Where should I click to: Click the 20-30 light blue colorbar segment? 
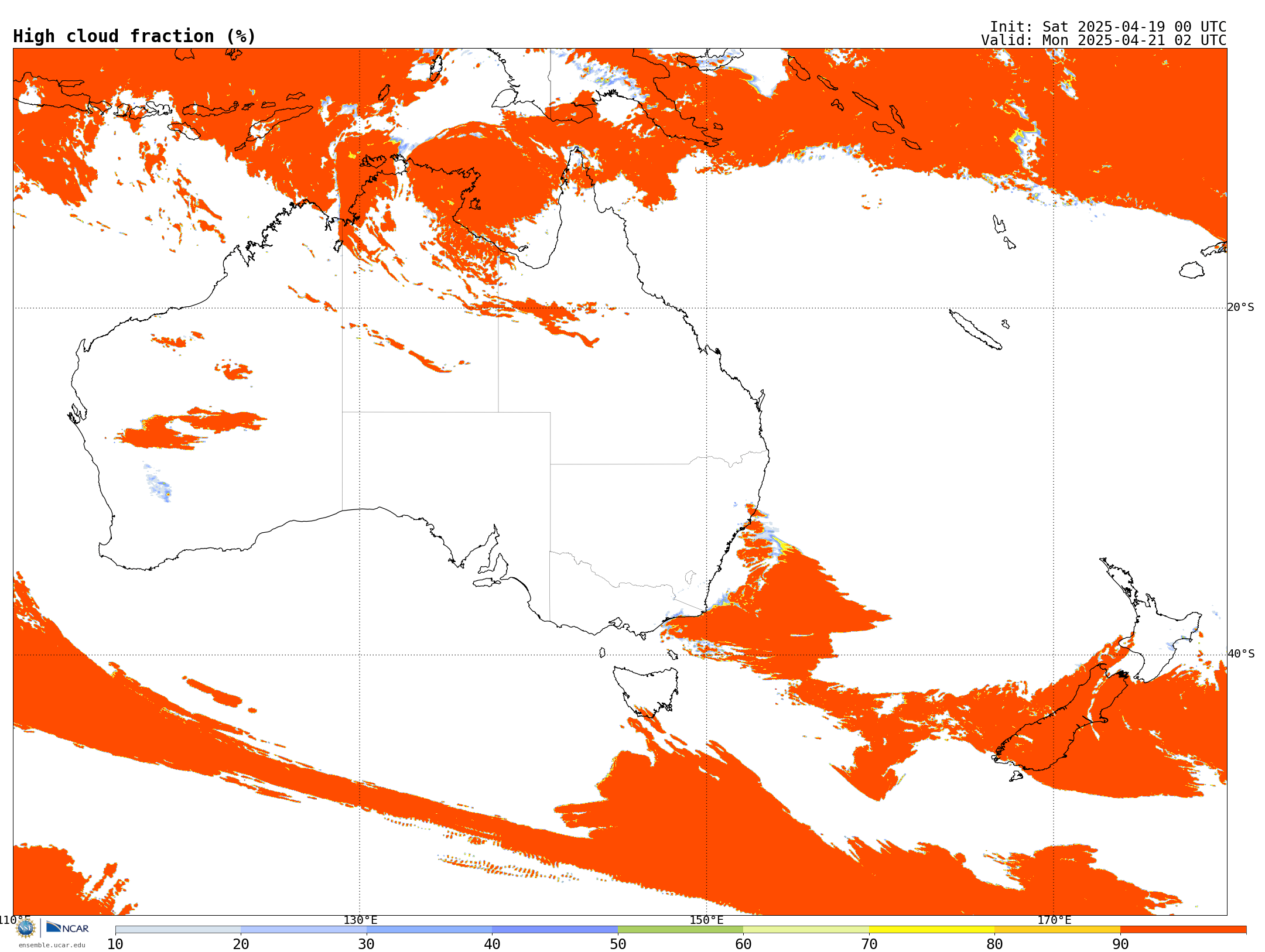(303, 929)
